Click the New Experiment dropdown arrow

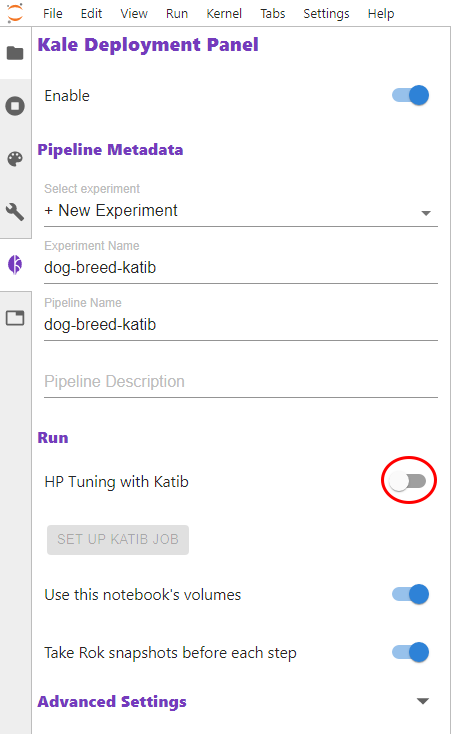426,213
